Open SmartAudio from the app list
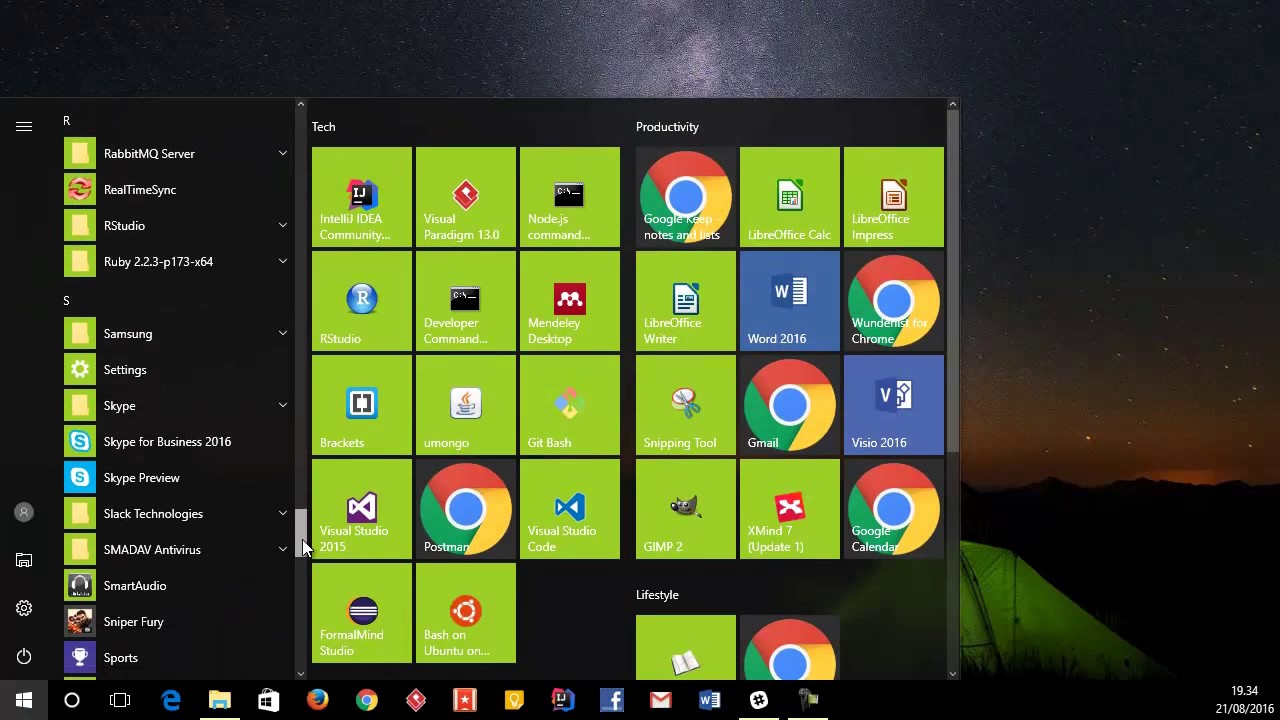The width and height of the screenshot is (1280, 720). click(177, 585)
